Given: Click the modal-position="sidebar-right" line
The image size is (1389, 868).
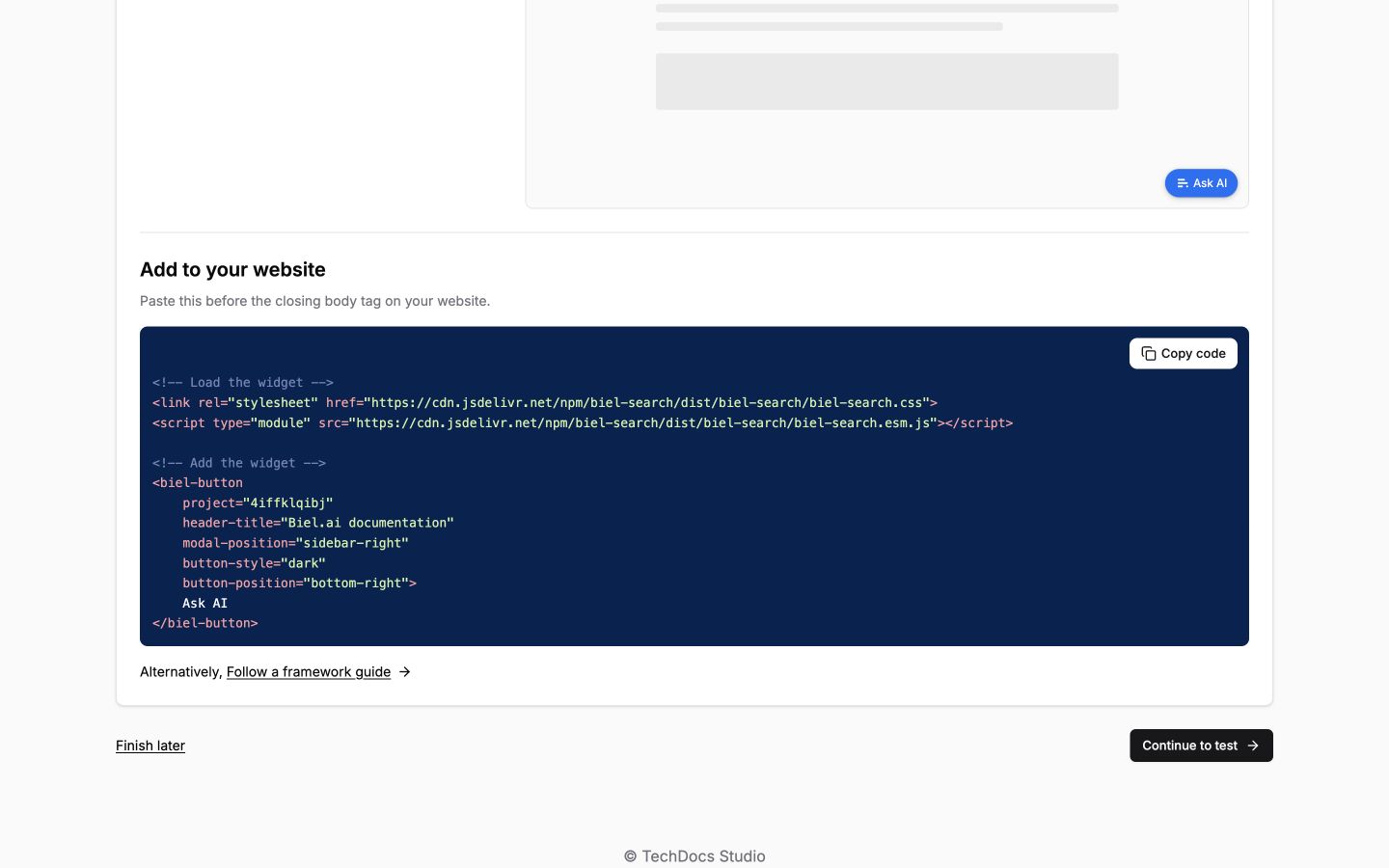Looking at the screenshot, I should click(x=295, y=543).
